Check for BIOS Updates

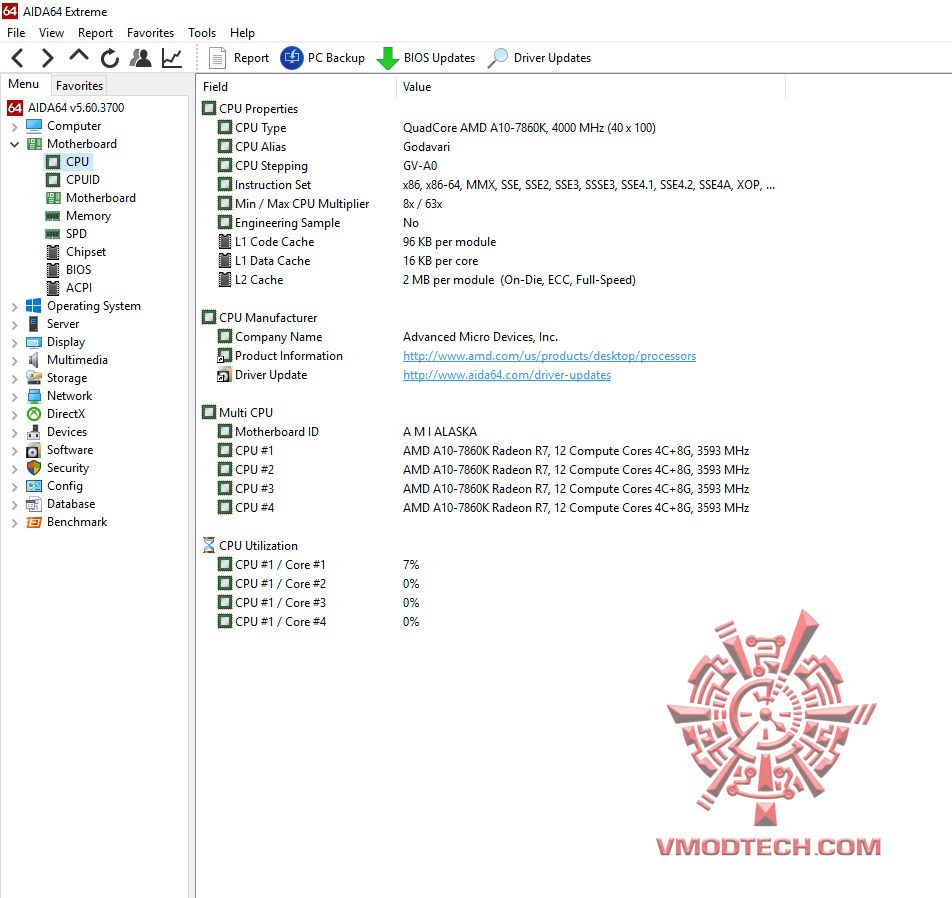(x=426, y=58)
